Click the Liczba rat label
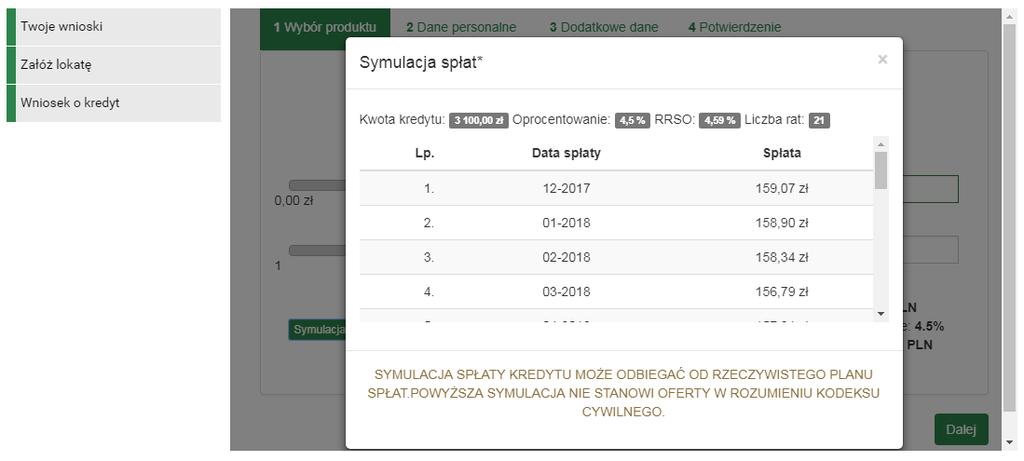The height and width of the screenshot is (461, 1024). coord(775,120)
